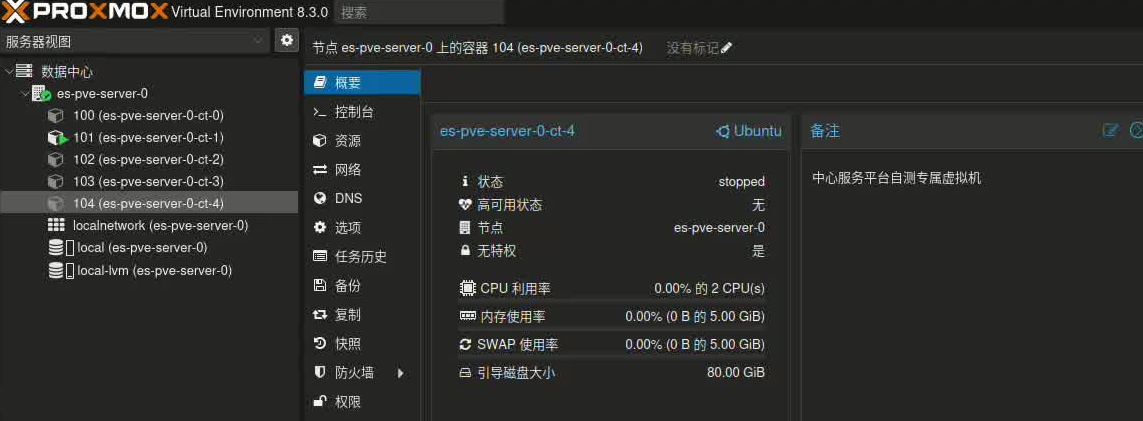Open the 权限 permissions tab
This screenshot has width=1143, height=421.
coord(348,402)
